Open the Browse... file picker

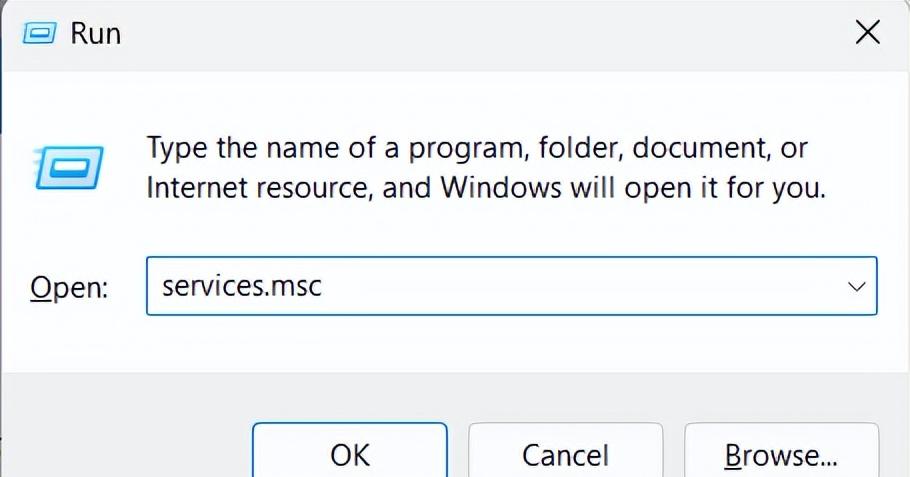click(781, 451)
